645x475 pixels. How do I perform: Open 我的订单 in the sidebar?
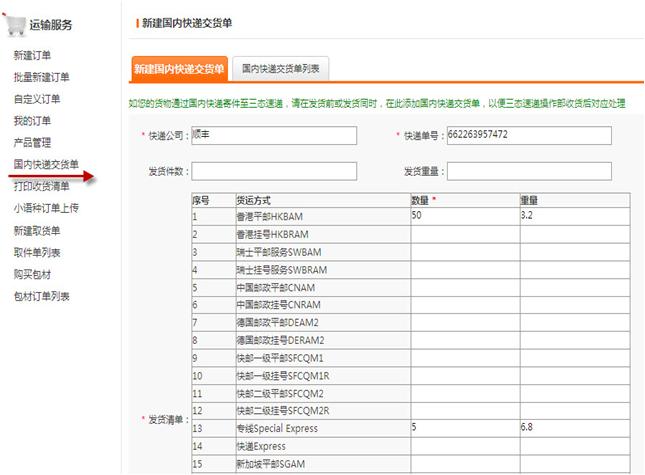32,121
